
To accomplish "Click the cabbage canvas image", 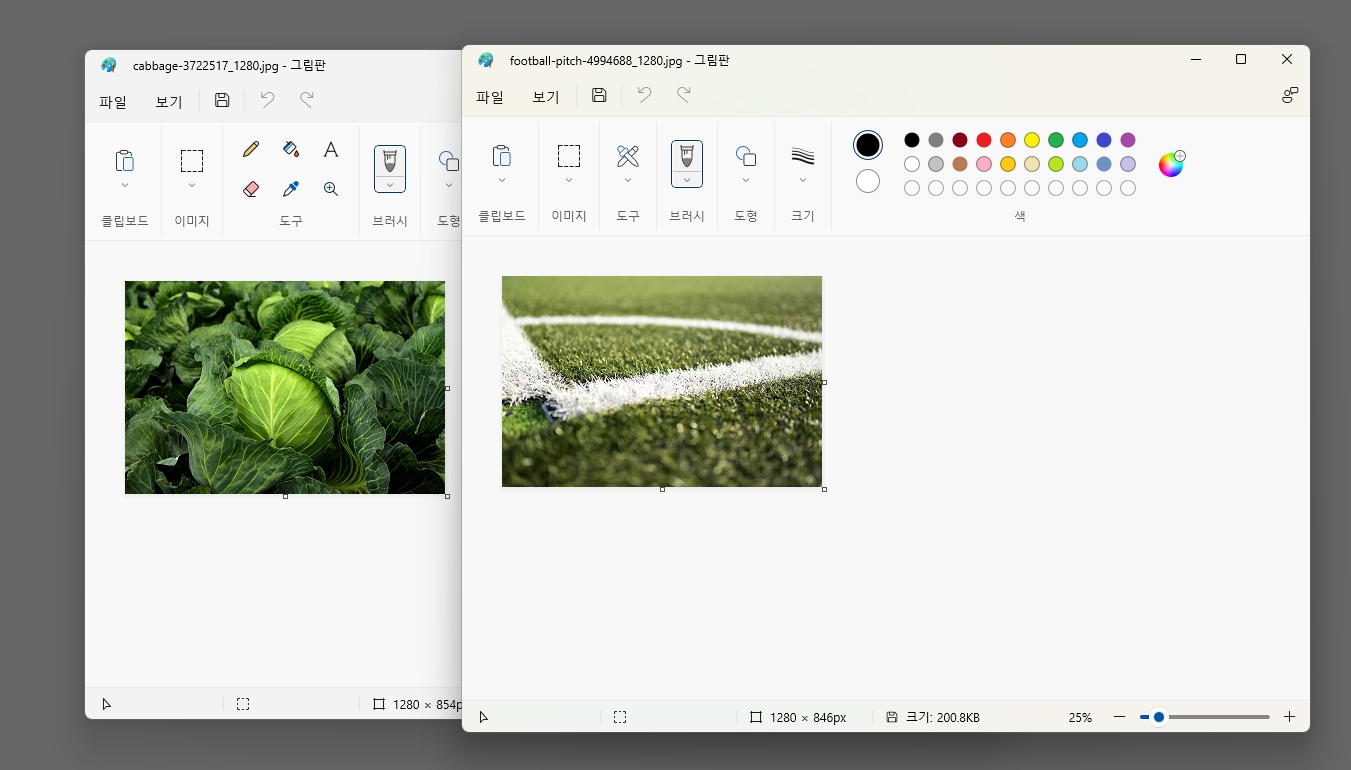I will pos(285,387).
